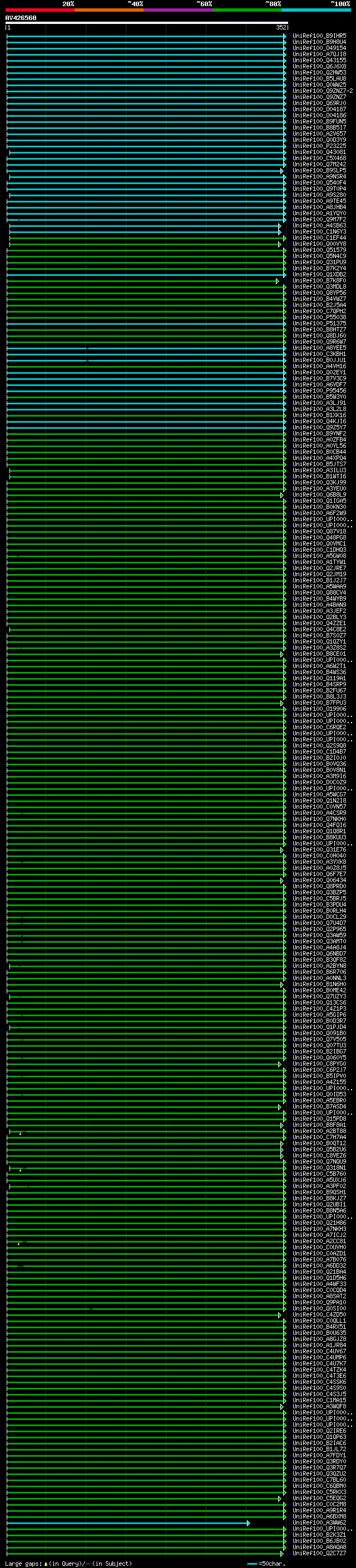
Task: Select the AV426560 query label
Action: click(21, 18)
